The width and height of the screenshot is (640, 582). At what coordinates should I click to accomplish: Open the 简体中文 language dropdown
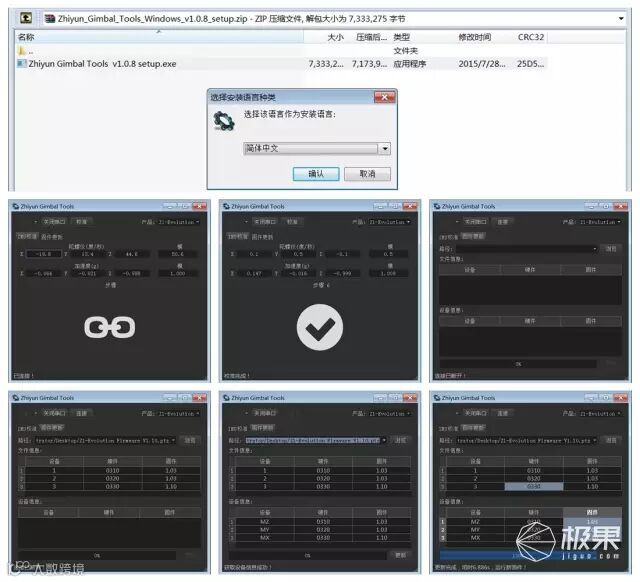click(385, 149)
